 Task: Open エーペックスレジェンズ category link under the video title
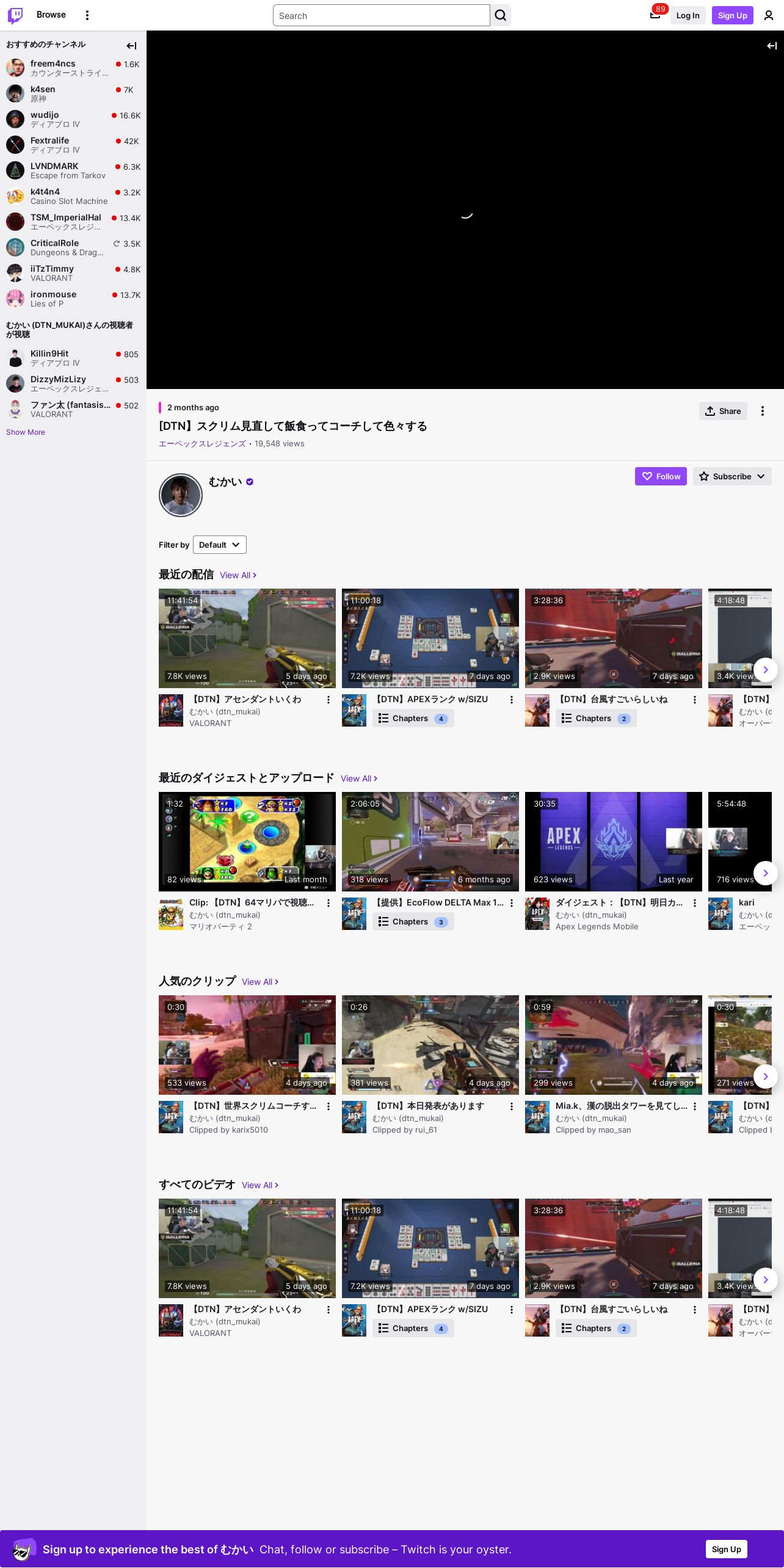click(202, 444)
